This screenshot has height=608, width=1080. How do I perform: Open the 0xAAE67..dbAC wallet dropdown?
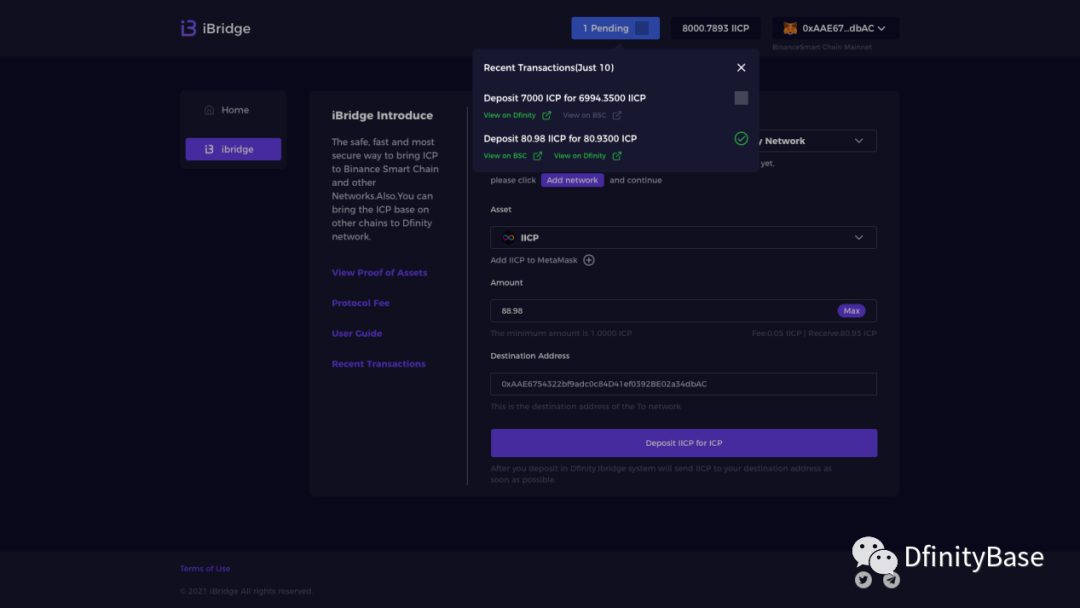point(835,28)
